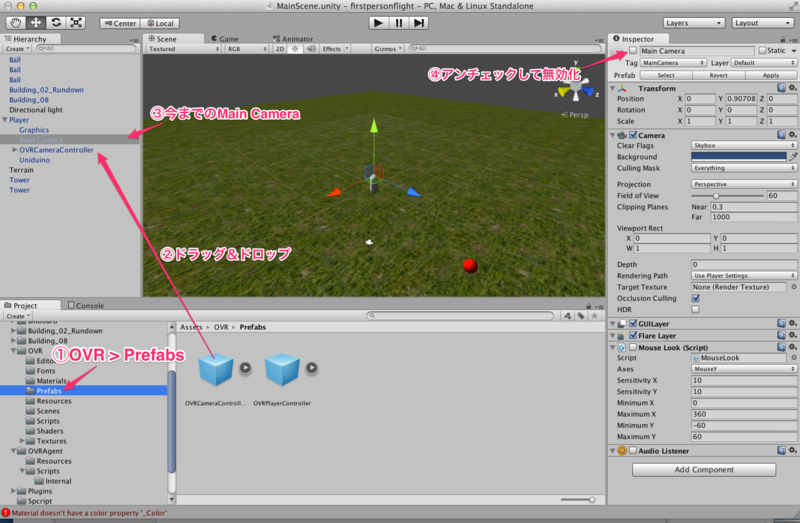The height and width of the screenshot is (523, 800).
Task: Toggle the Main Camera active checkbox
Action: (x=633, y=50)
